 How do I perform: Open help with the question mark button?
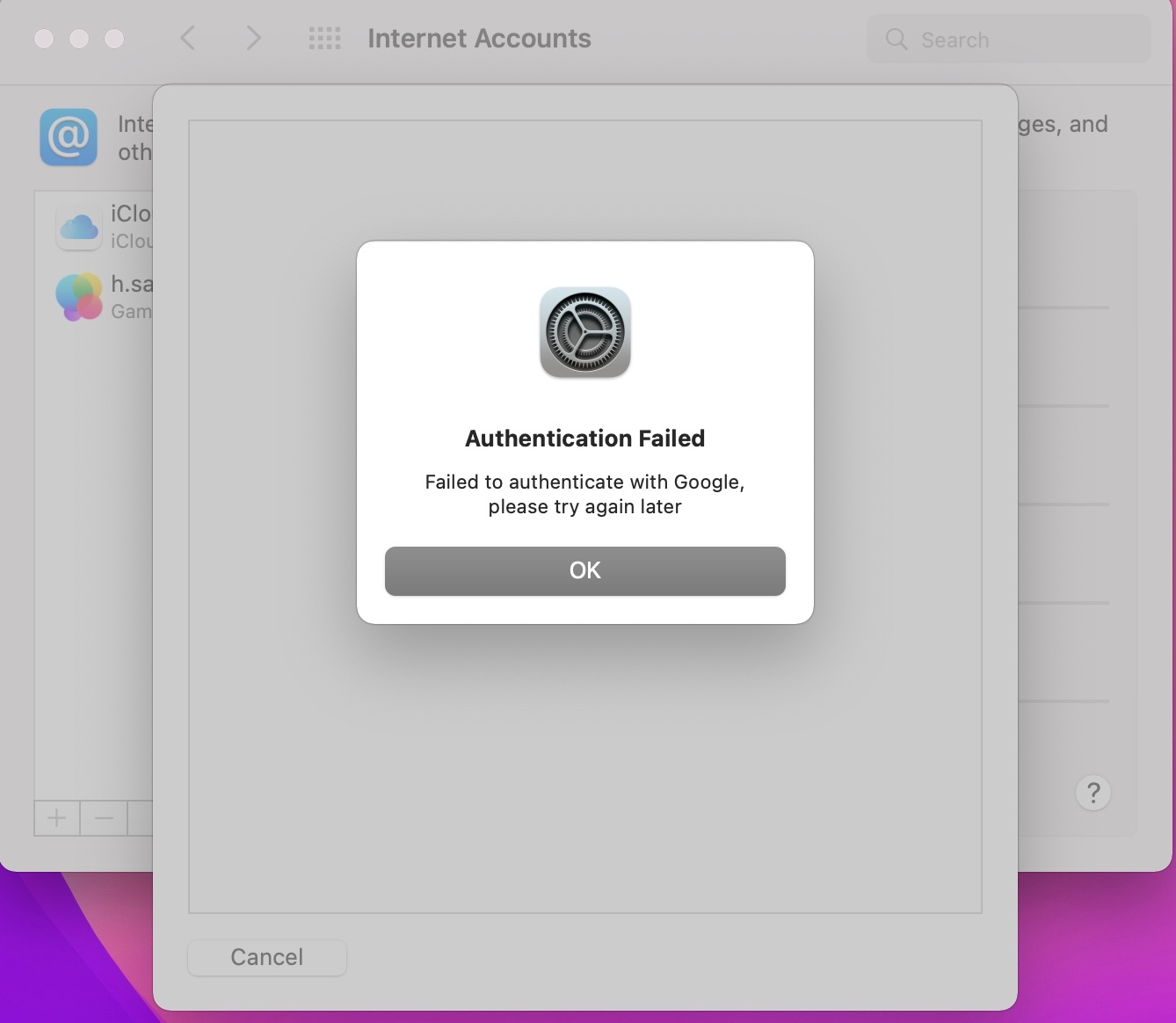click(x=1093, y=794)
